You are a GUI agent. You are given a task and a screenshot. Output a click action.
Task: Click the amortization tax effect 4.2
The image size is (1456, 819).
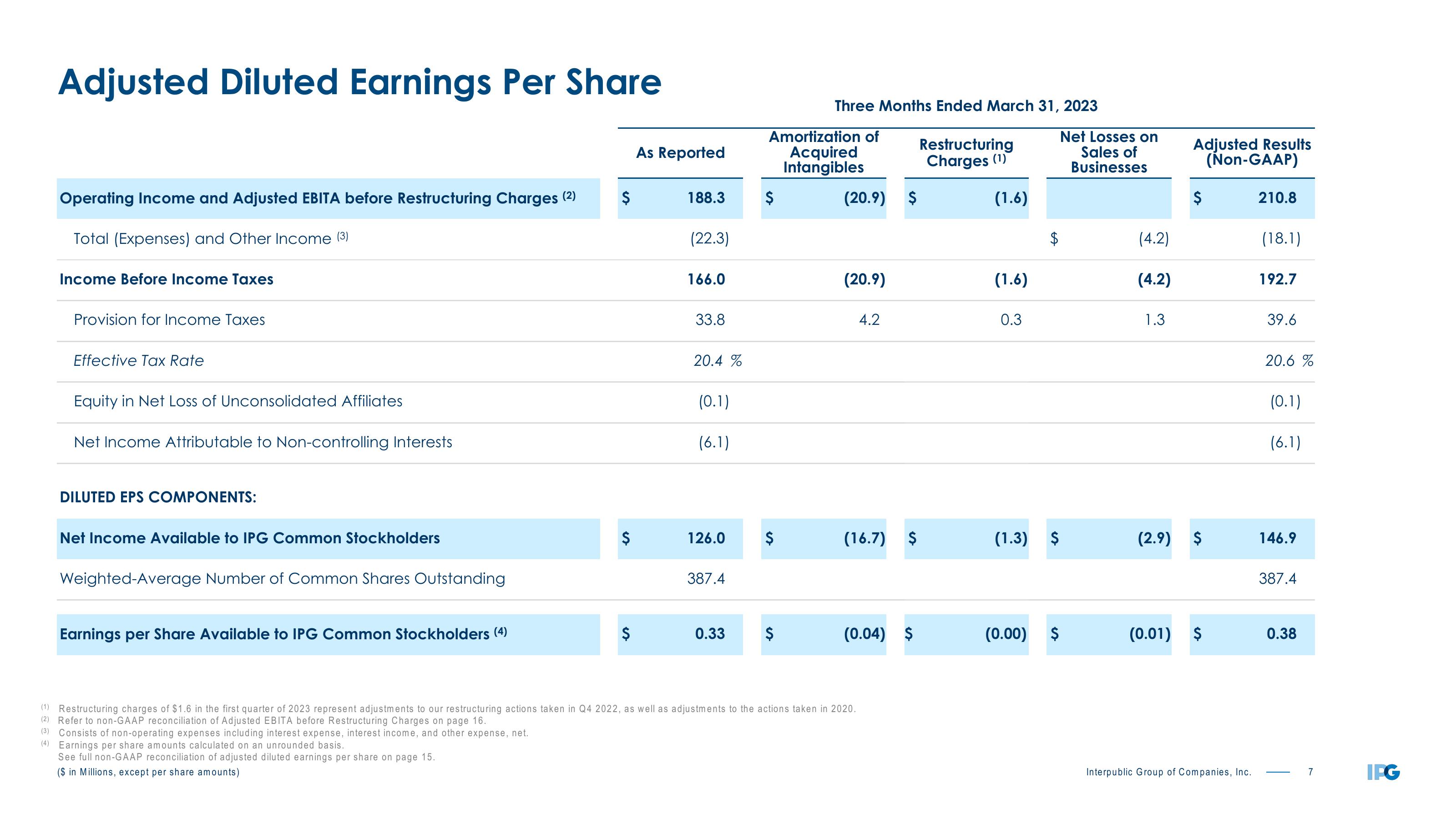[869, 320]
